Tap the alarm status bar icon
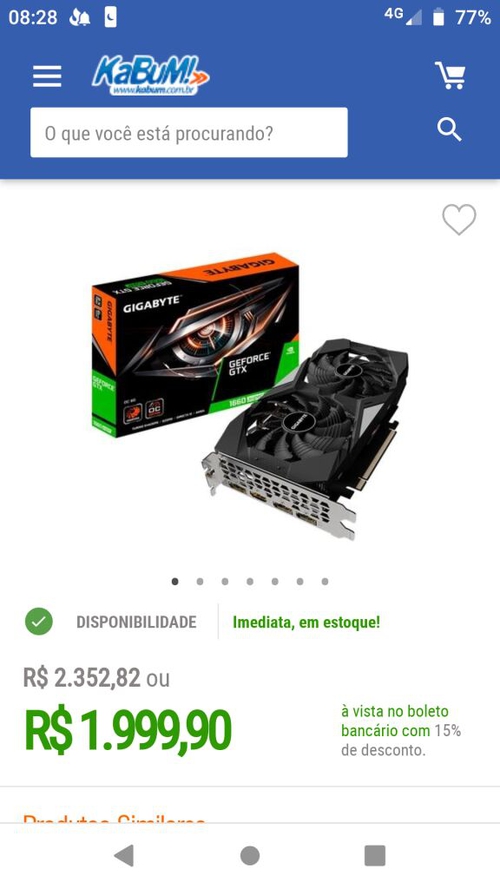 pyautogui.click(x=79, y=19)
